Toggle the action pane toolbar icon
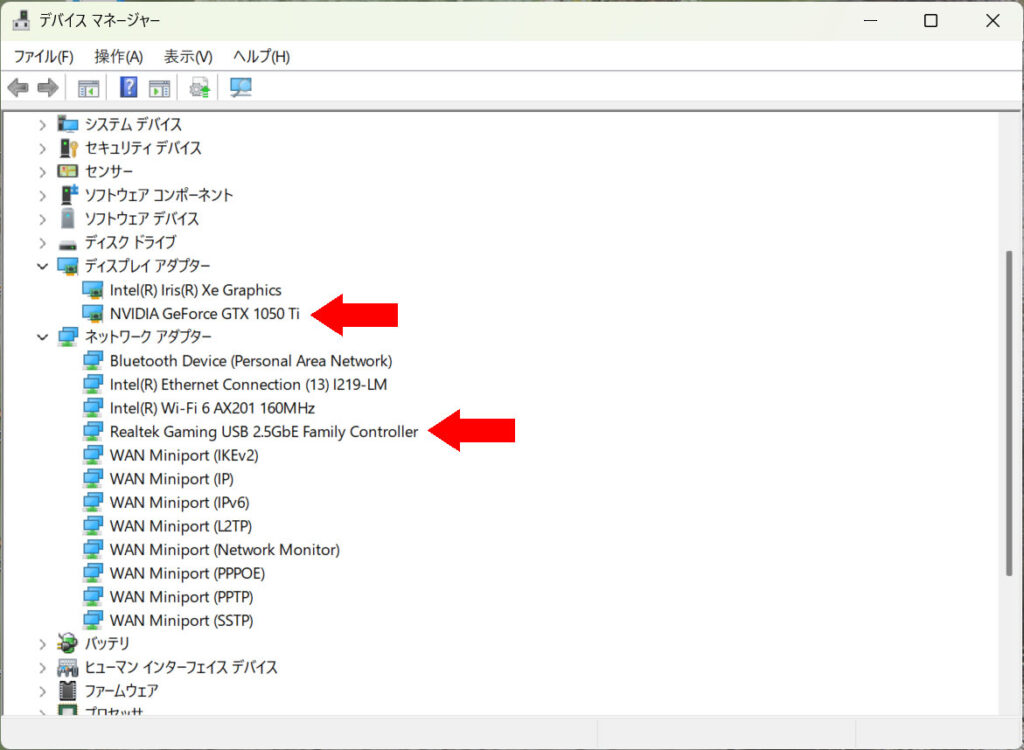Viewport: 1024px width, 750px height. 159,88
